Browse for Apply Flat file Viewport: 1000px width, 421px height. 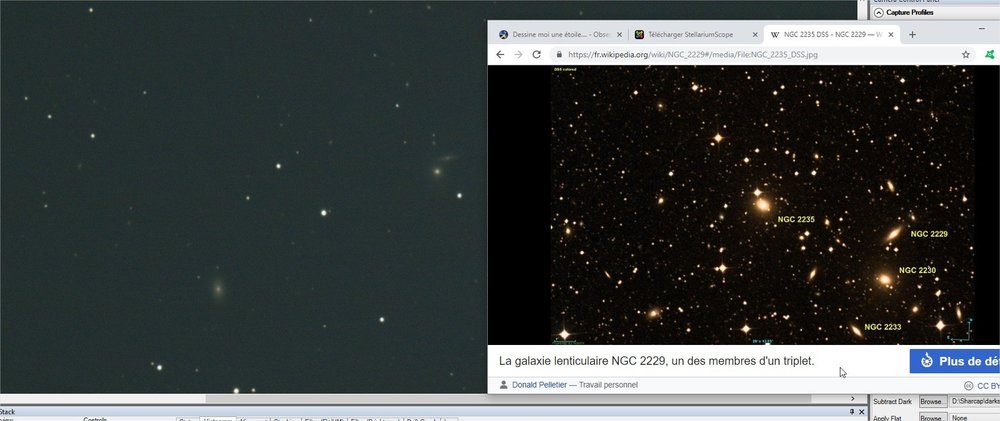click(x=932, y=418)
